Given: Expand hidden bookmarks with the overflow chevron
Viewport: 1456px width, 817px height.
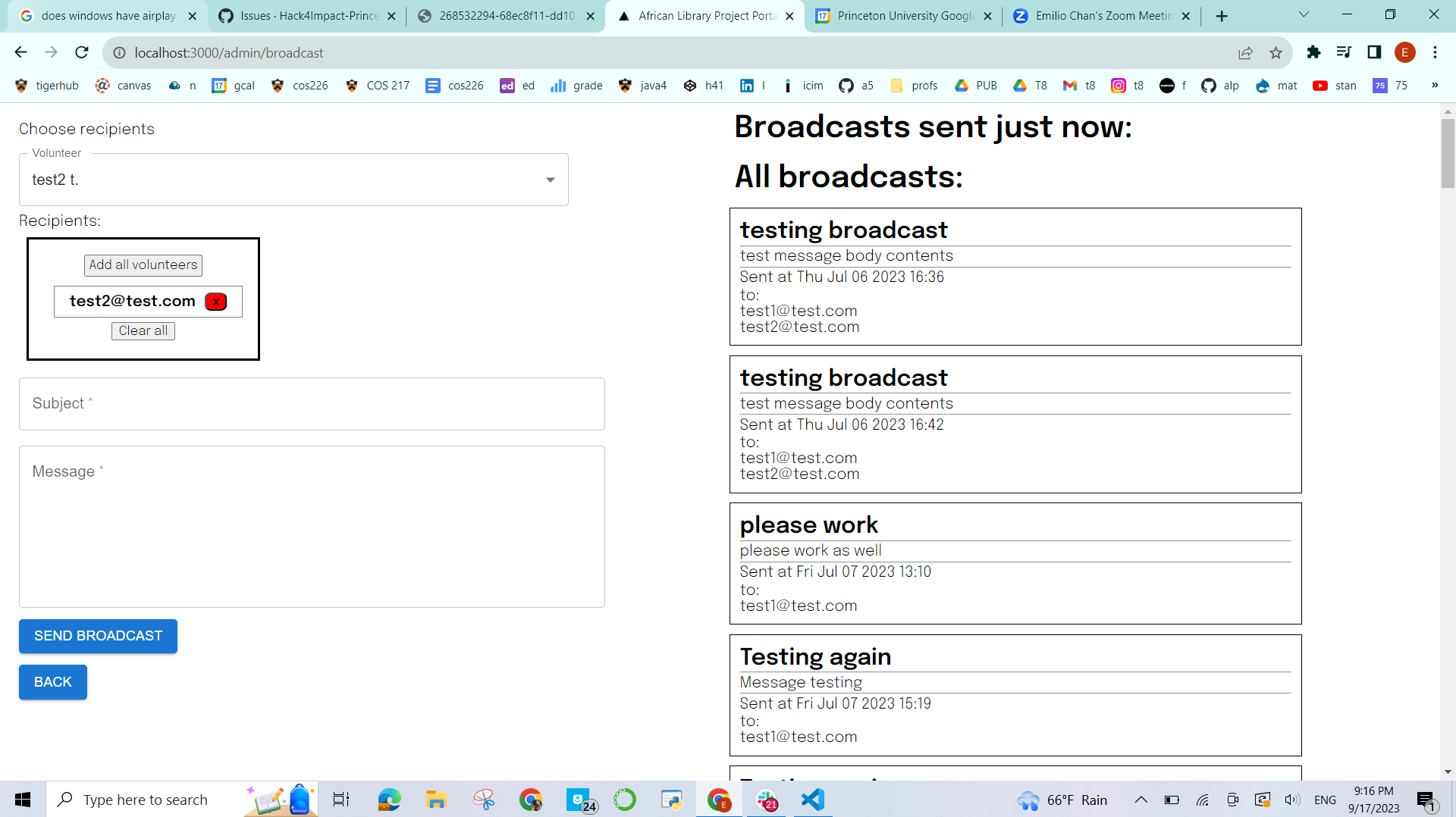Looking at the screenshot, I should pyautogui.click(x=1435, y=86).
